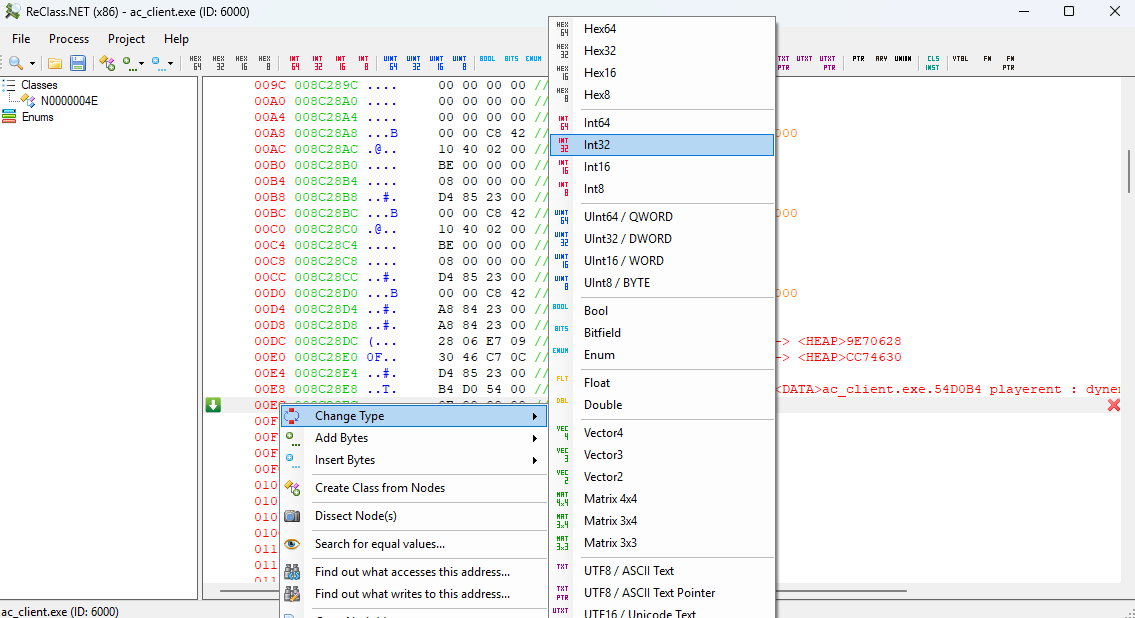Click the Hex64 type toolbar icon

pyautogui.click(x=196, y=63)
